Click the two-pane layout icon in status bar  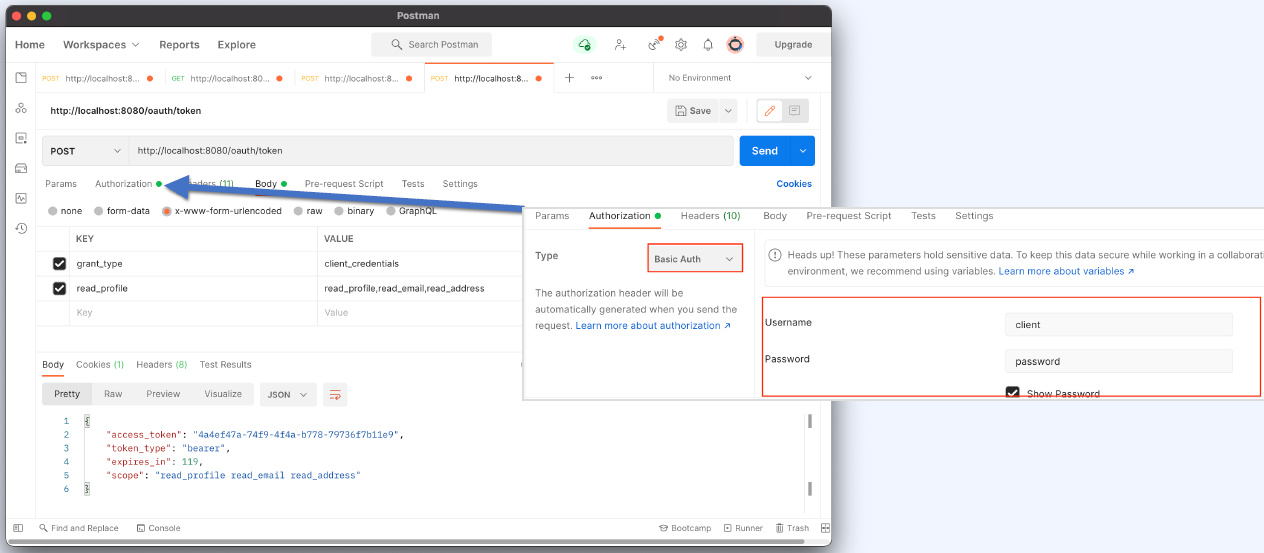click(825, 528)
